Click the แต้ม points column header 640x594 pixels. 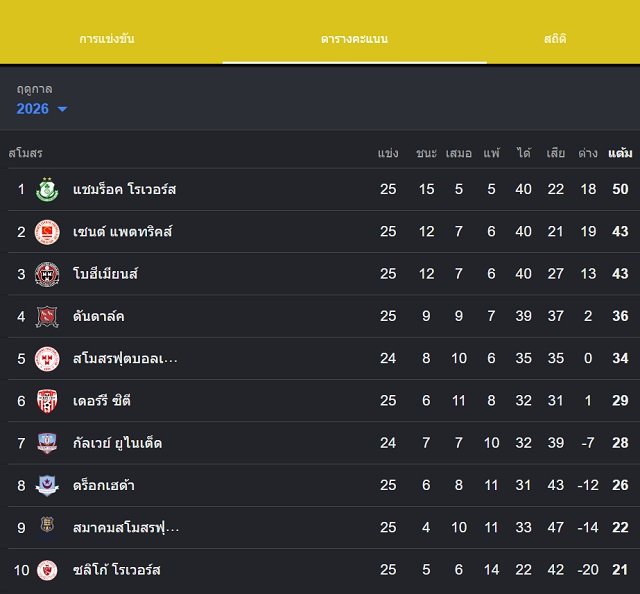pos(620,153)
